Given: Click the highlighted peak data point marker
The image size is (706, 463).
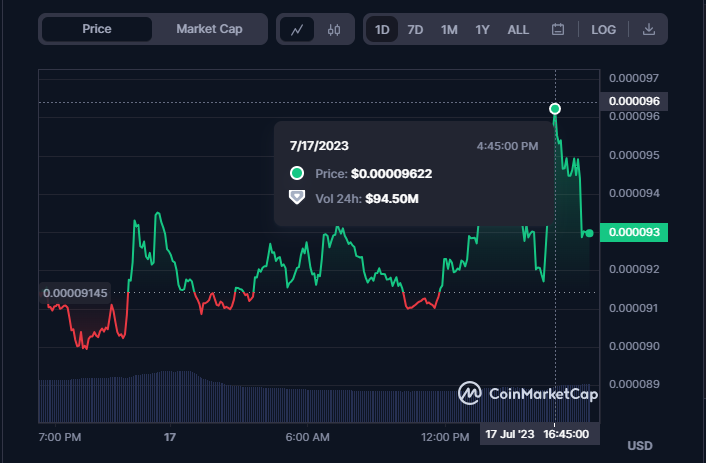Looking at the screenshot, I should (x=555, y=109).
